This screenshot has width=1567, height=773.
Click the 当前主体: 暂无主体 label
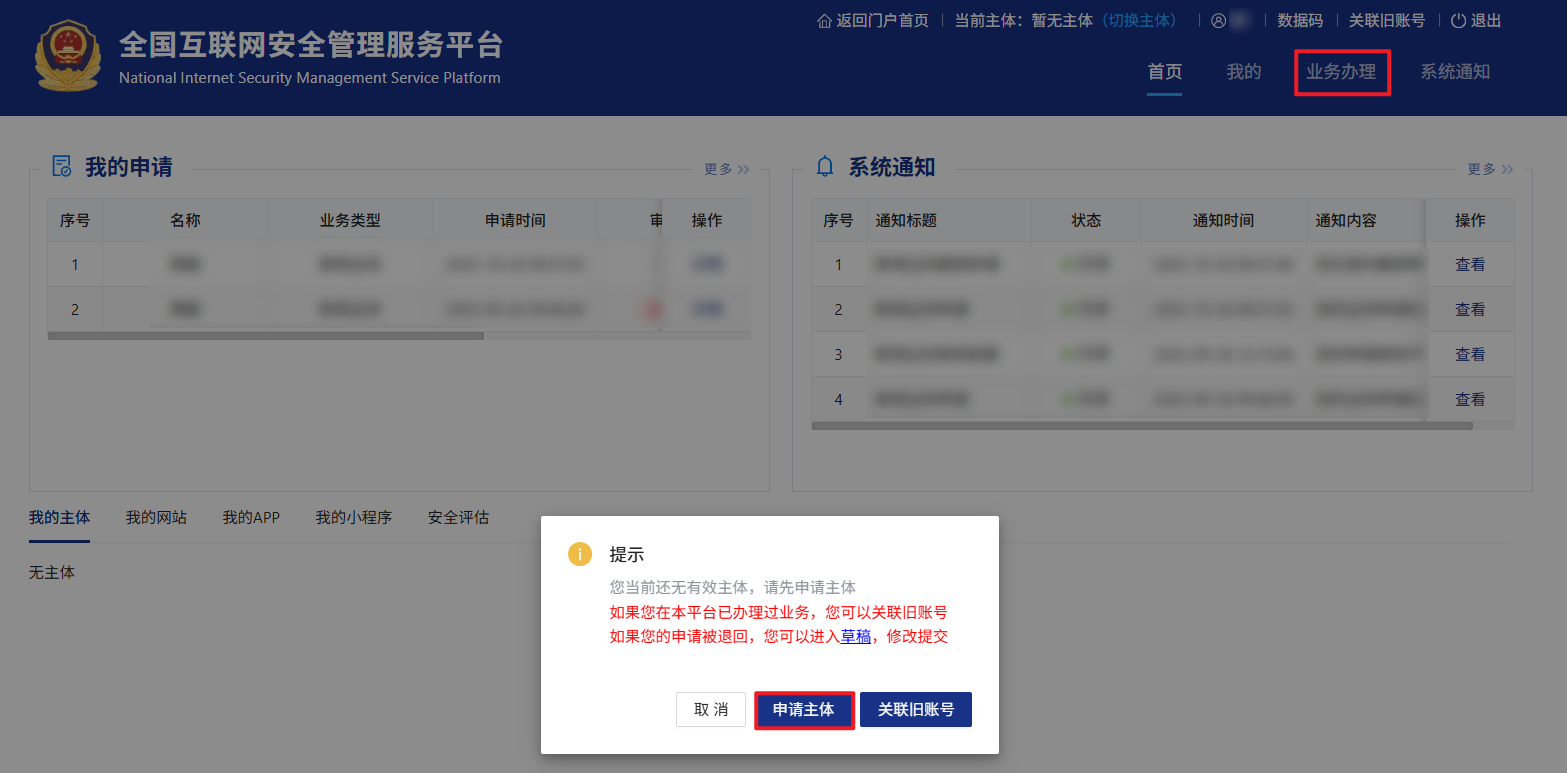pos(1024,21)
